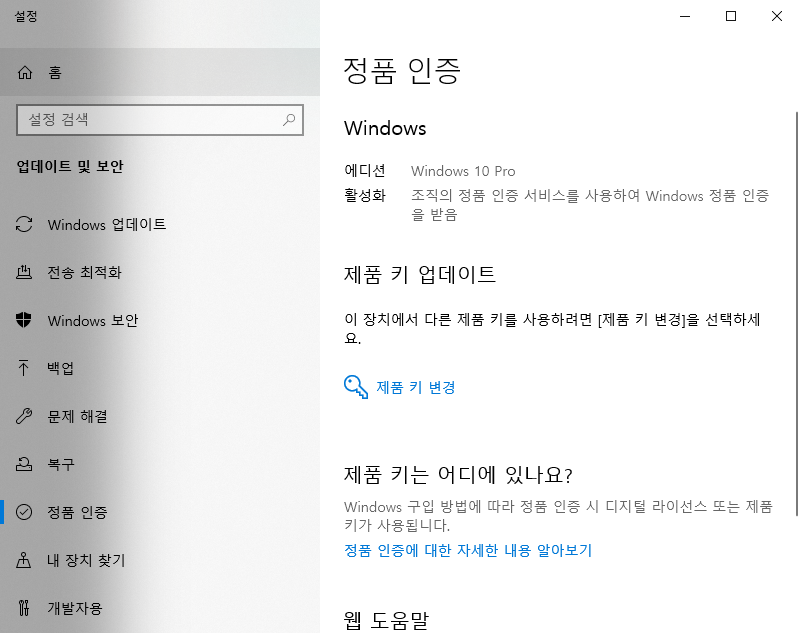
Task: Click the 내 장치 찾기 locator icon
Action: coord(23,560)
